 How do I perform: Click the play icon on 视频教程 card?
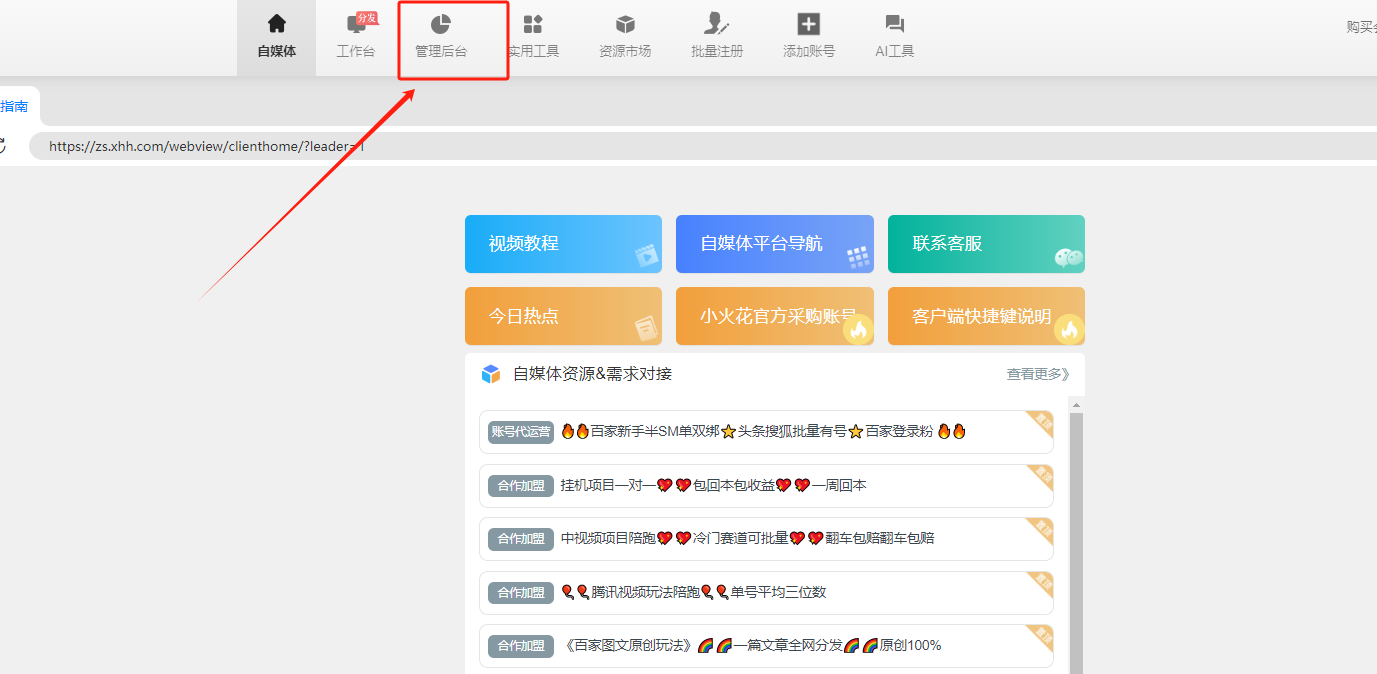click(x=648, y=256)
